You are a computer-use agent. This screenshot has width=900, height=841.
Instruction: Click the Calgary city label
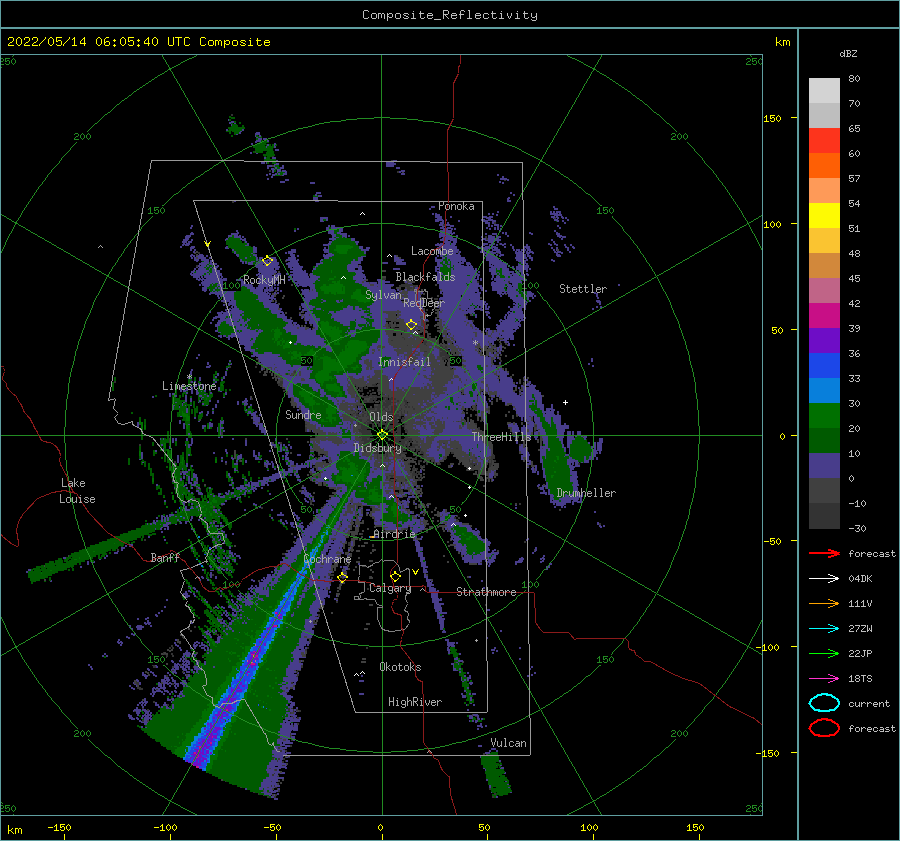tap(390, 588)
